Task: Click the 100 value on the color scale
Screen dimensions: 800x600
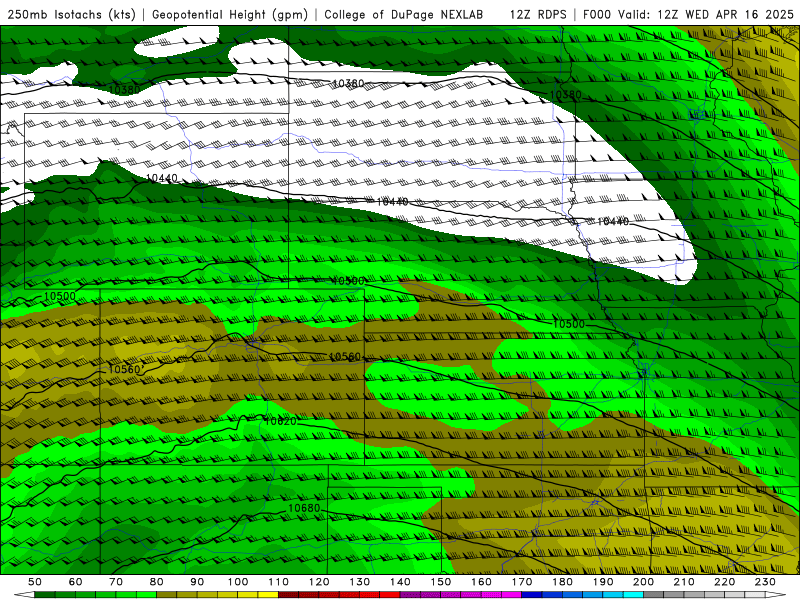Action: (x=238, y=582)
